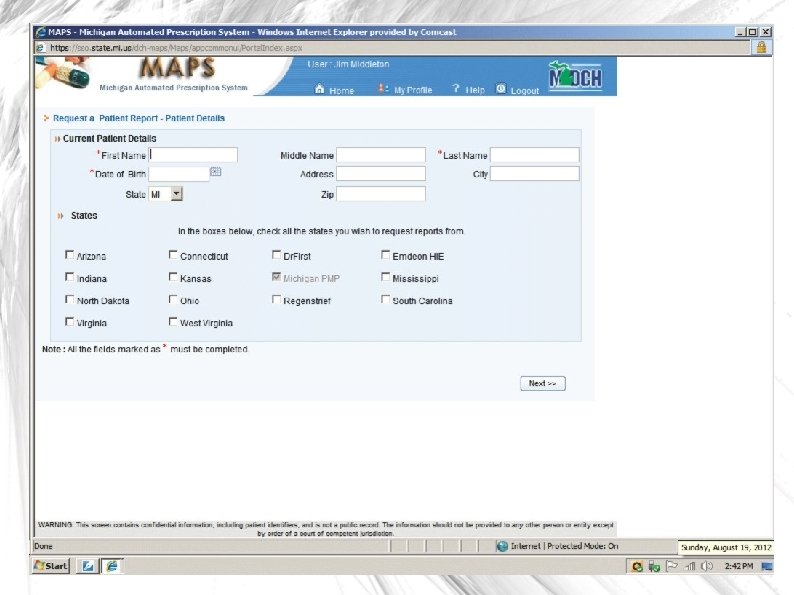Check the Arizona checkbox
This screenshot has height=595, width=794.
click(x=69, y=255)
